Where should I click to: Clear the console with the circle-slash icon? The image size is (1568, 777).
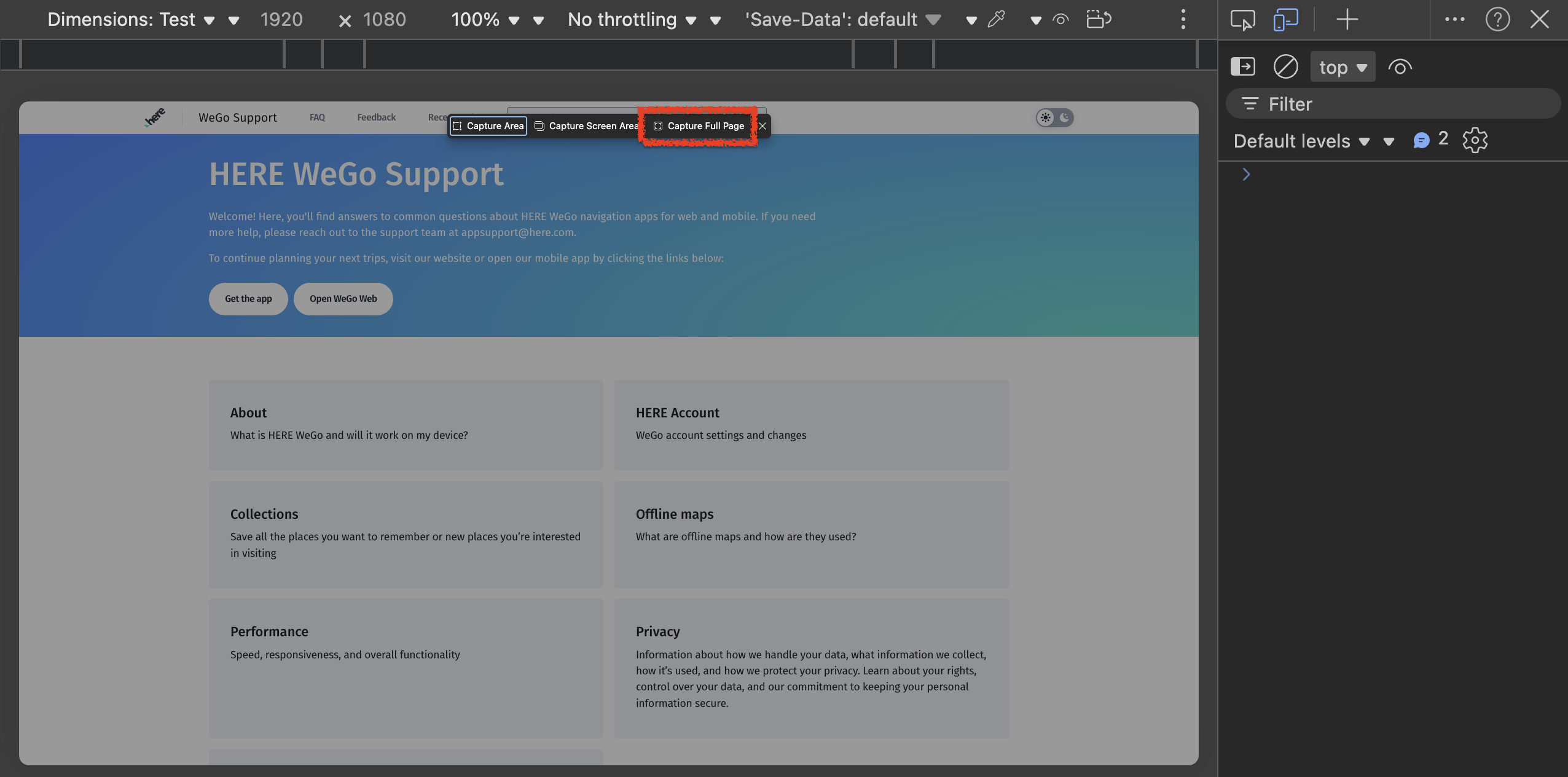1285,66
